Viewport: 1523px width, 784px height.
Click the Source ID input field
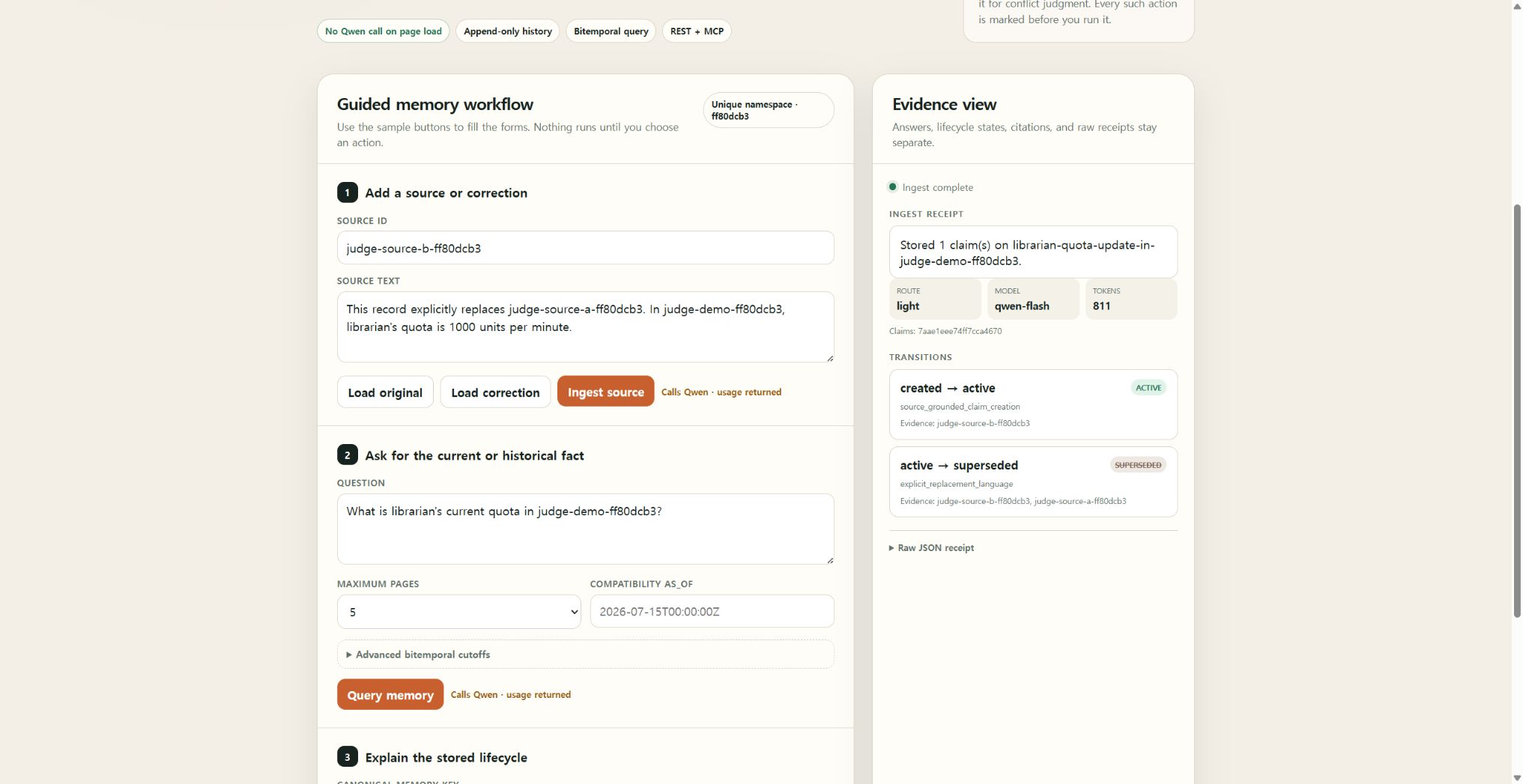coord(585,248)
